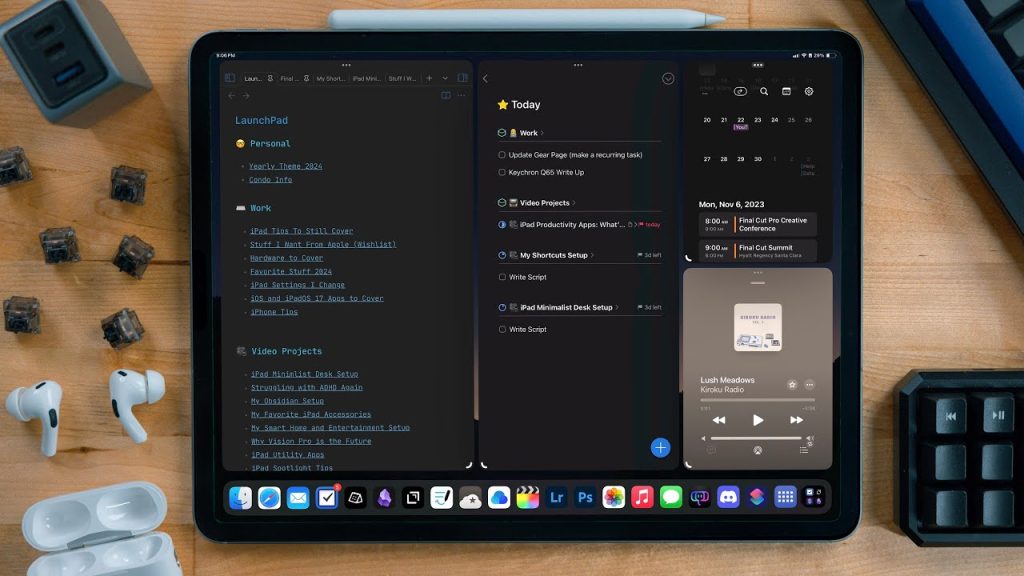
Task: Open the Final Cut Pro Creative Conference event
Action: pos(758,225)
